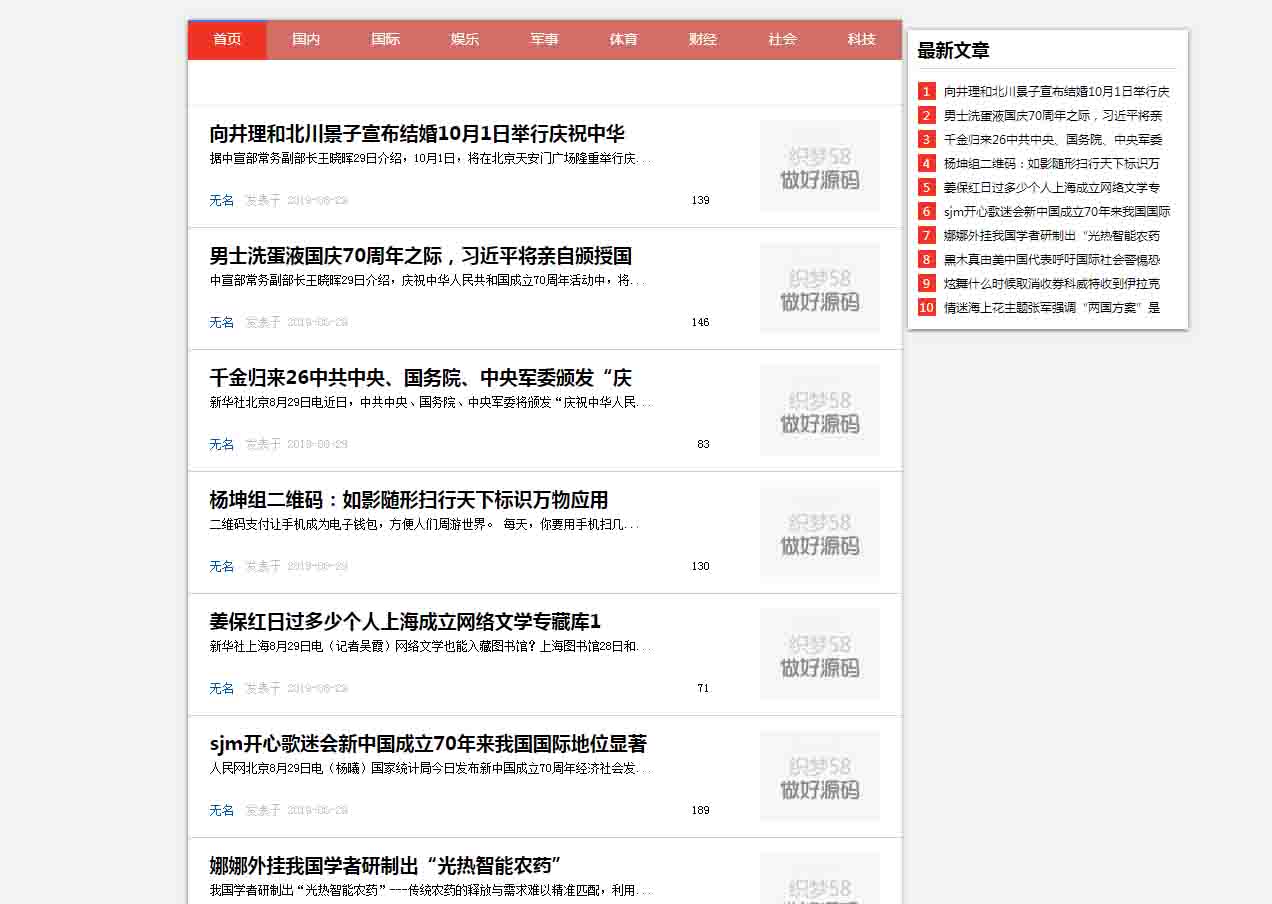1272x904 pixels.
Task: Click author 无名 under the 杨坤组二维码 article
Action: point(221,566)
